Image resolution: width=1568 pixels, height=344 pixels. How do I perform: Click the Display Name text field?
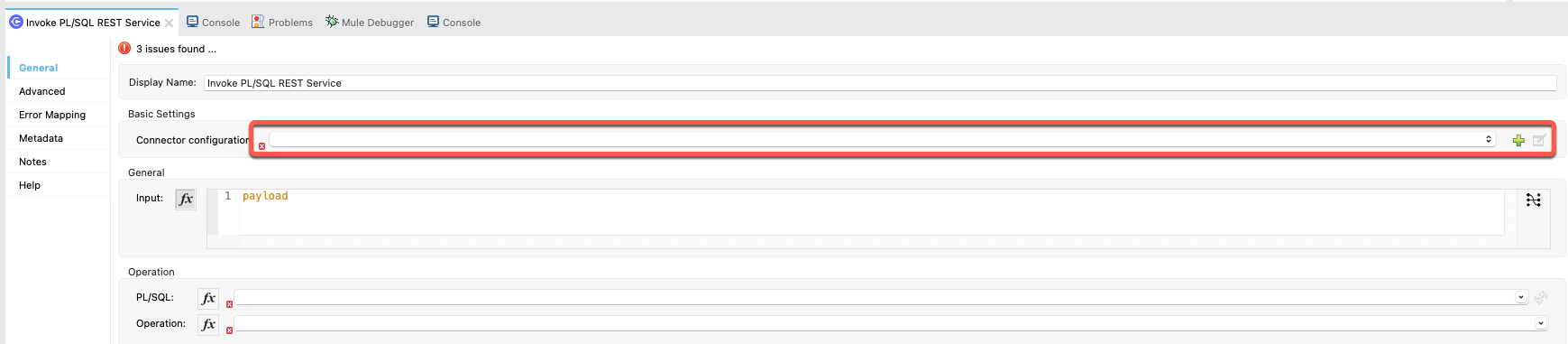[880, 83]
